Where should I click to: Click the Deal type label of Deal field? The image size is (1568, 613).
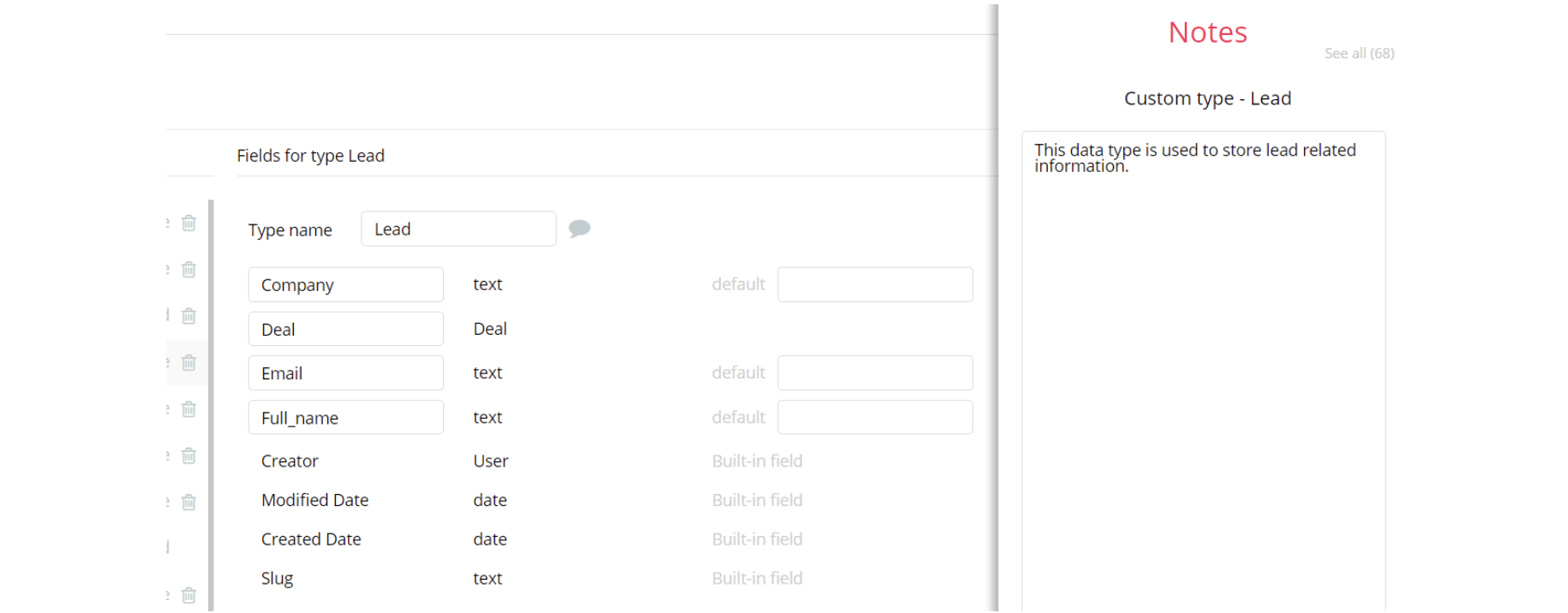pos(490,330)
